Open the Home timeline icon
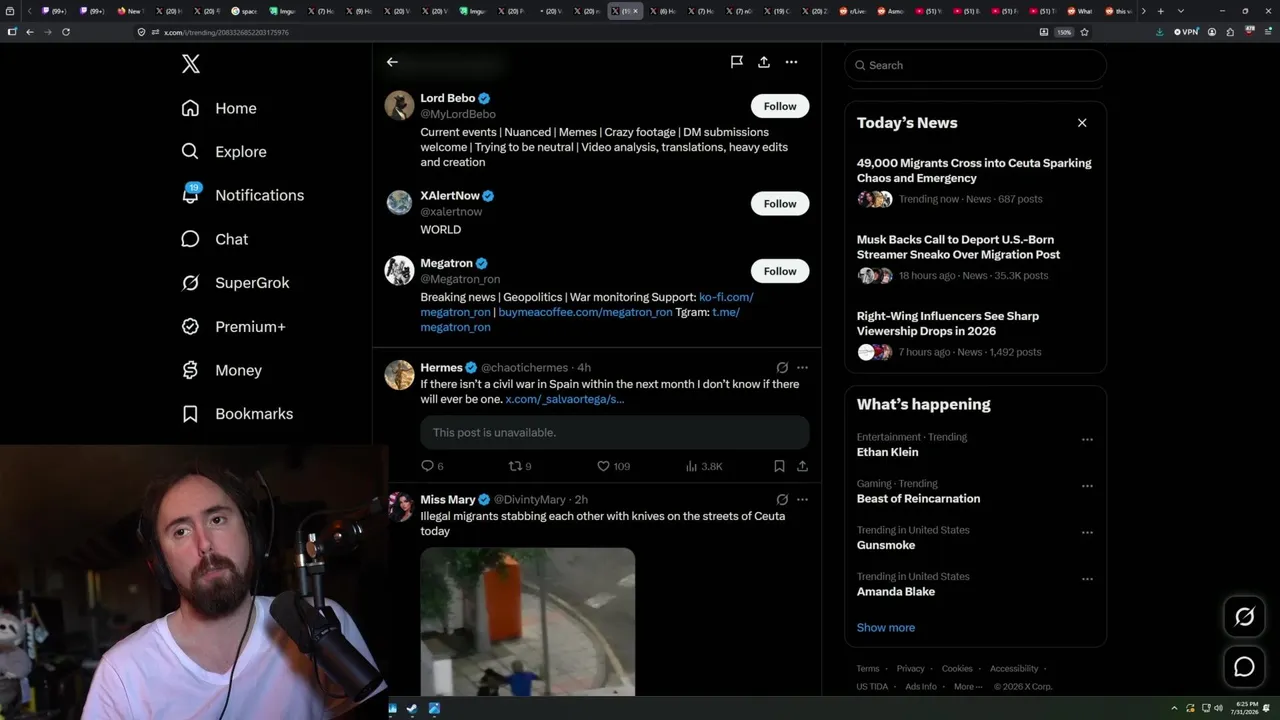Screen dimensions: 1280x720 190,108
